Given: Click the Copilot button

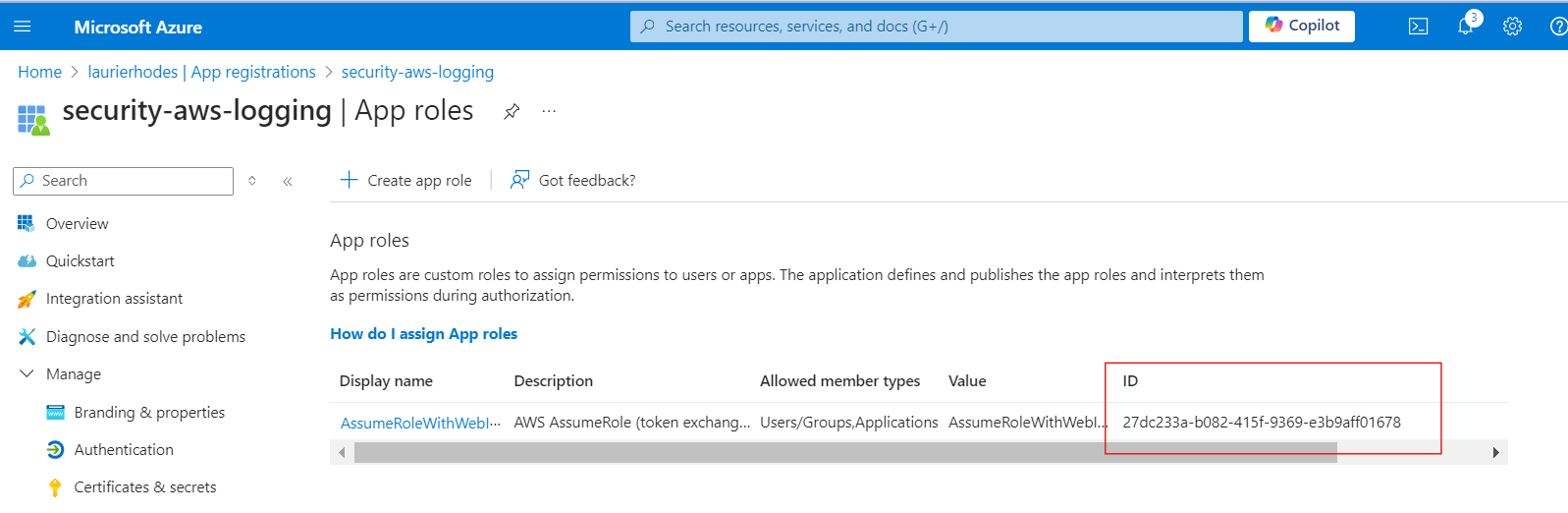Looking at the screenshot, I should pos(1302,27).
